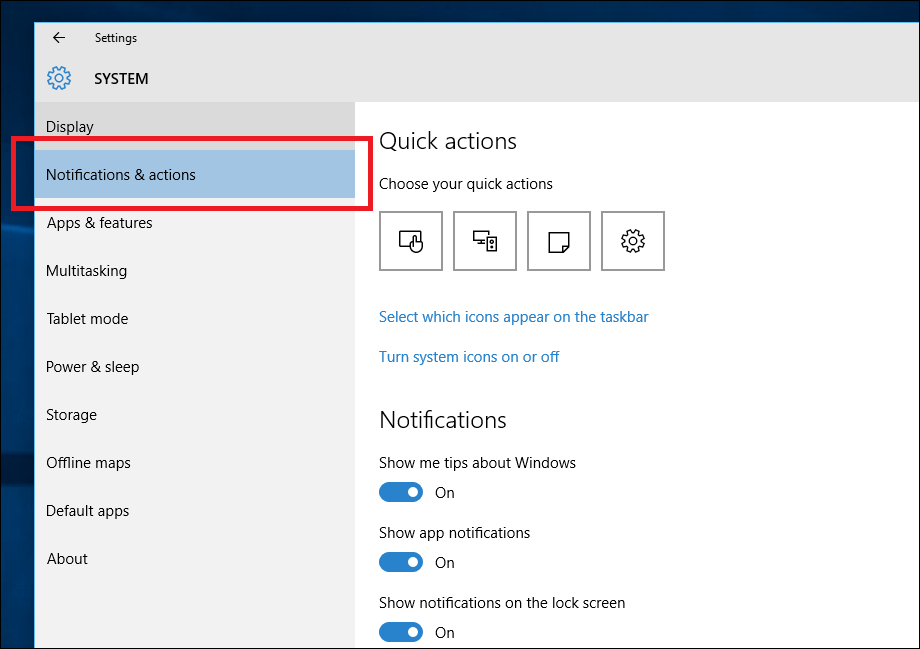Open the About page
Screen dimensions: 920x649
click(x=195, y=559)
